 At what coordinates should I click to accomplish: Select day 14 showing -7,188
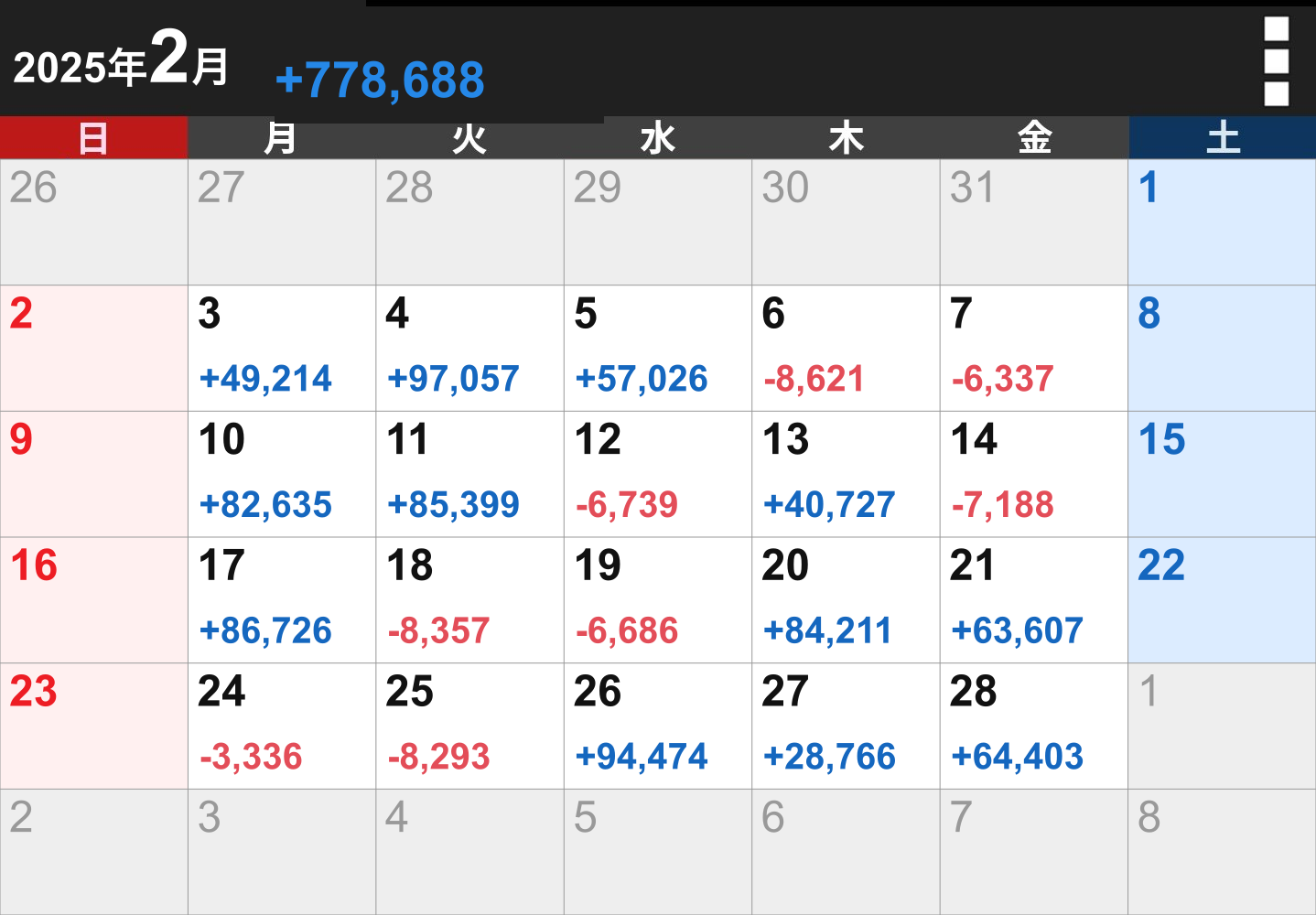click(1034, 474)
